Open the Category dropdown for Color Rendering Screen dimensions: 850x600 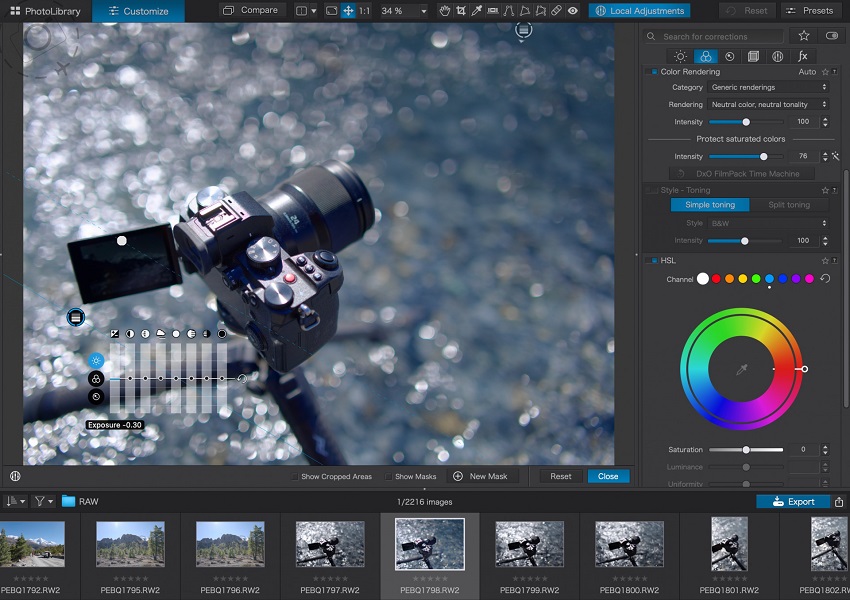(x=768, y=88)
